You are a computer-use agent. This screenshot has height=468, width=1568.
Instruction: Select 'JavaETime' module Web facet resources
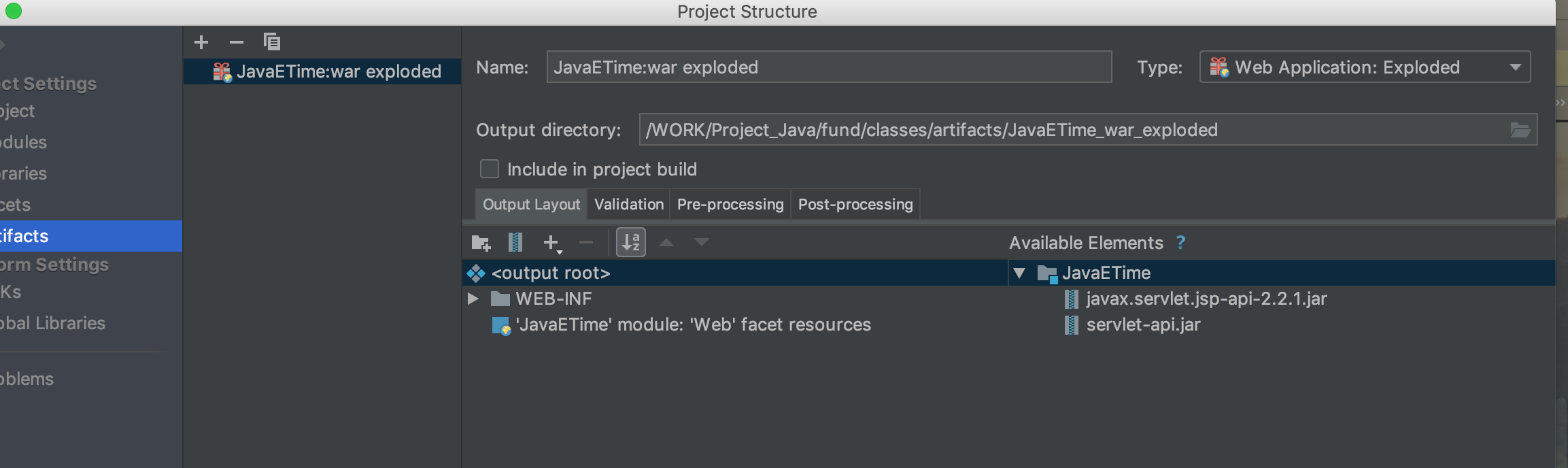click(693, 325)
